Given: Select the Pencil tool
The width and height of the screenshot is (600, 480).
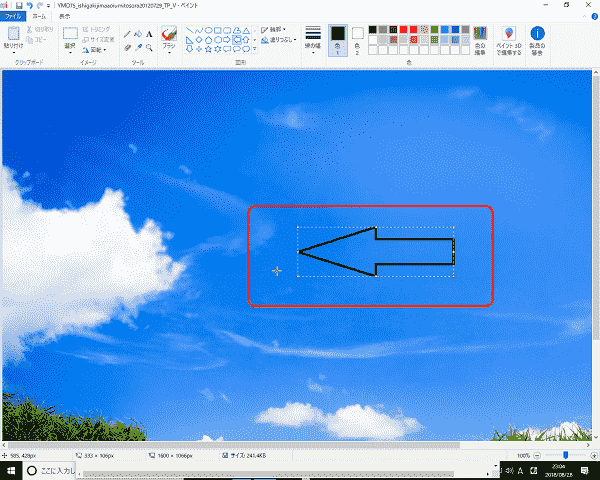Looking at the screenshot, I should 127,34.
